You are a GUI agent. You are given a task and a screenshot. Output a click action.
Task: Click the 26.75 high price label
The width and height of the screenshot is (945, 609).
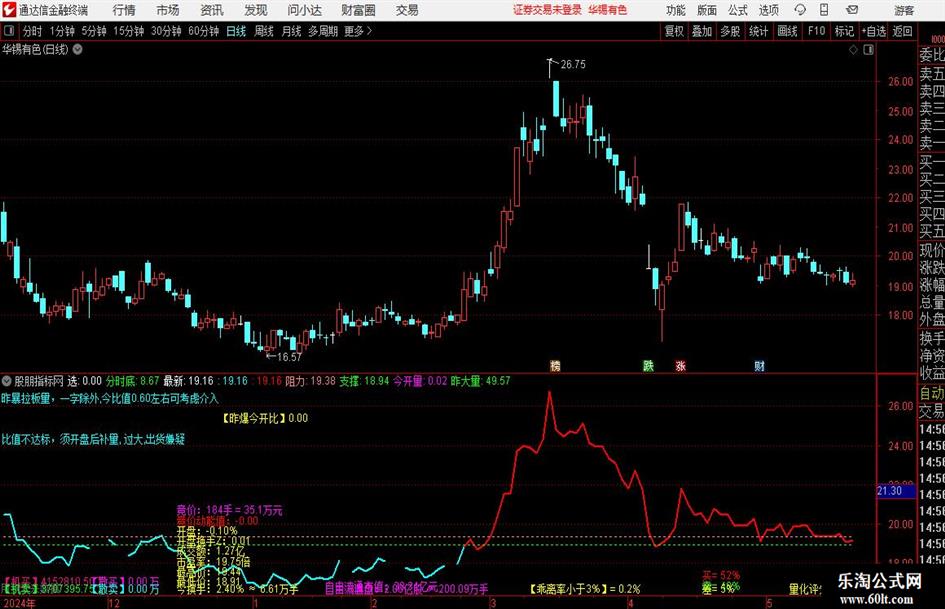573,65
